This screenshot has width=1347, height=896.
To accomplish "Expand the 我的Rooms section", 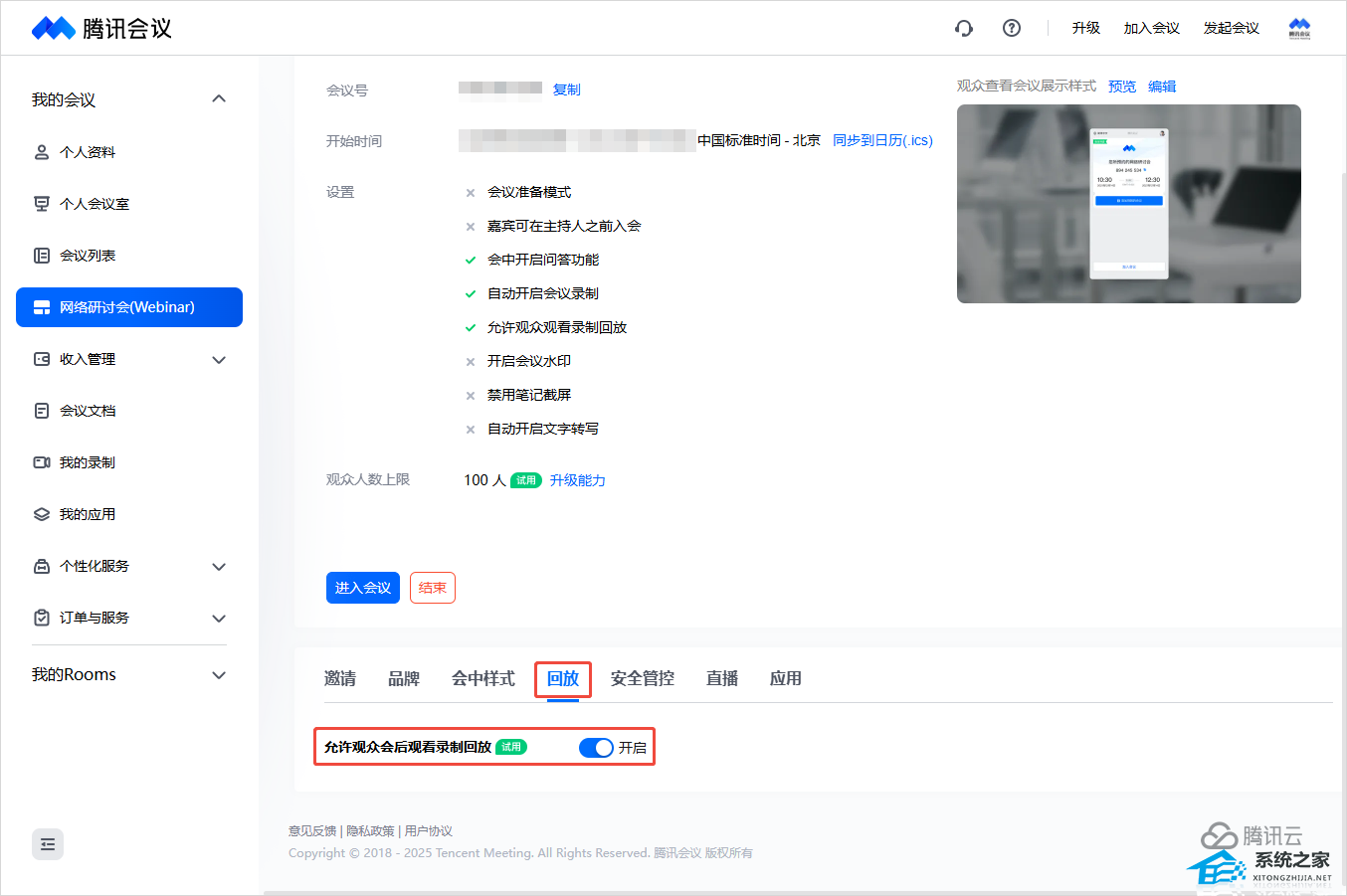I will pyautogui.click(x=219, y=674).
